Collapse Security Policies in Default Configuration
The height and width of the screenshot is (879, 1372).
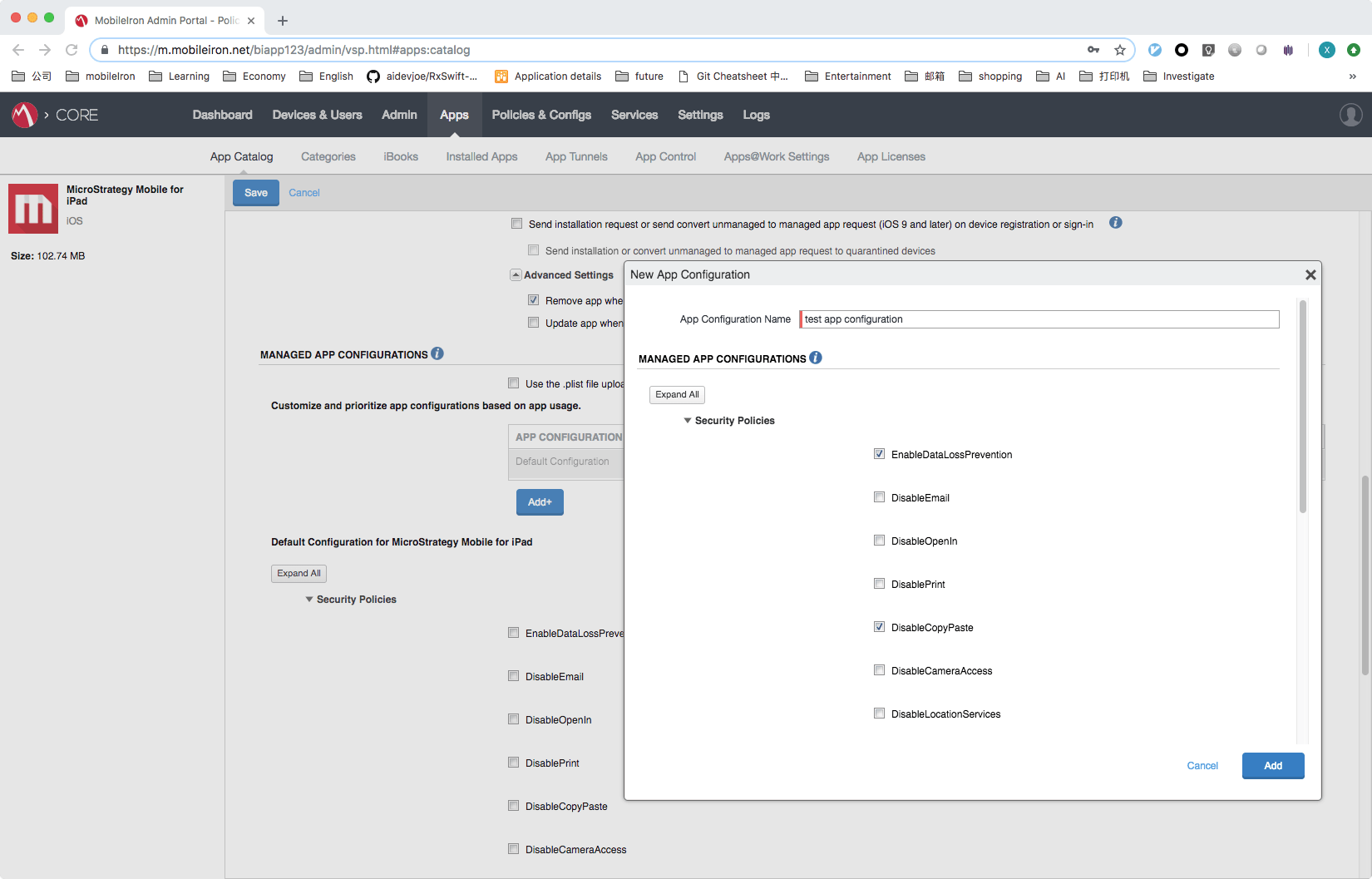309,600
